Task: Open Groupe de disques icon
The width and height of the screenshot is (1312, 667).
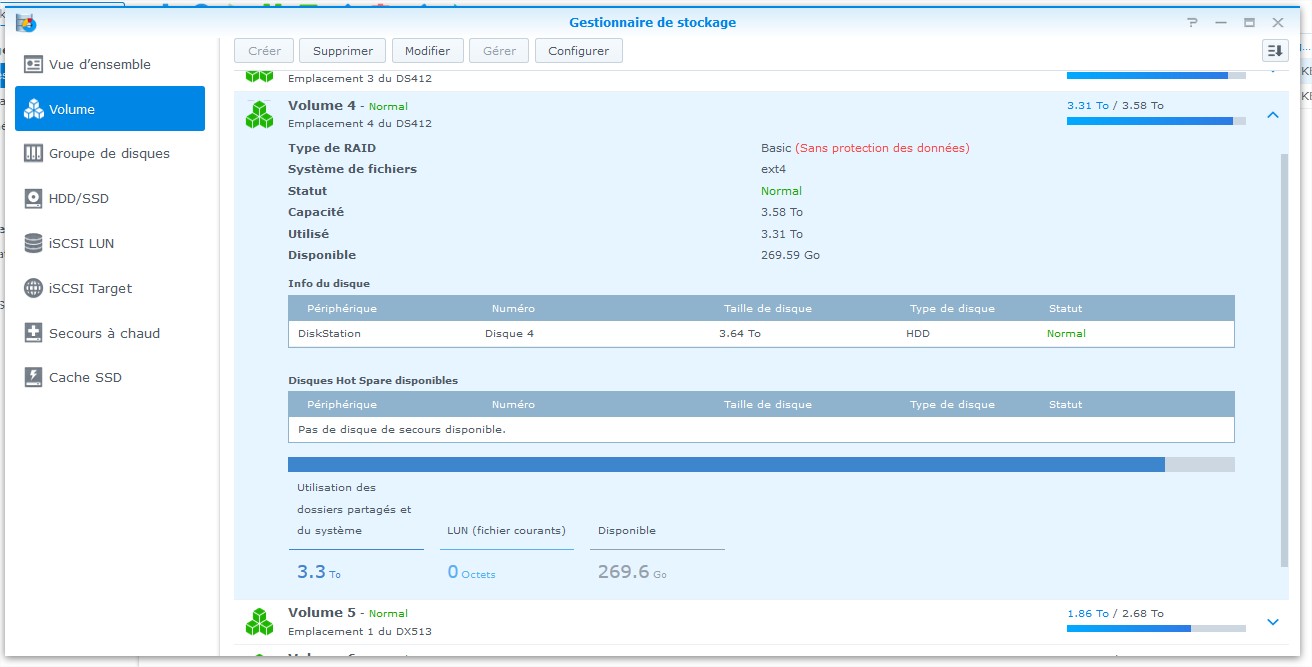Action: coord(33,153)
